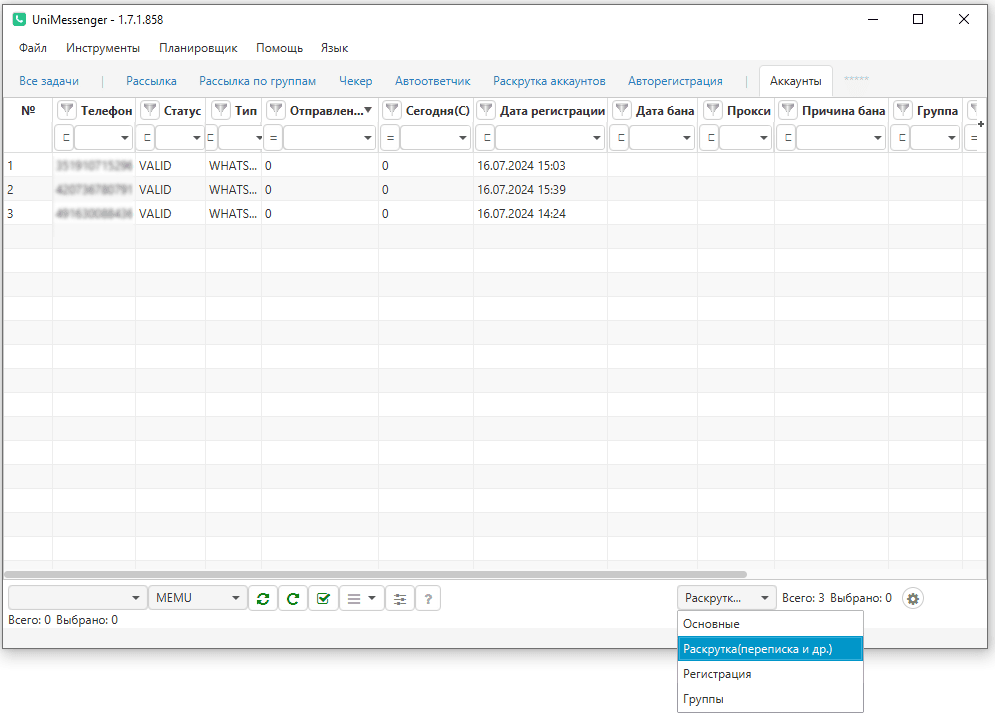Expand the Отправлено filter value dropdown
This screenshot has height=715, width=995.
pos(367,138)
